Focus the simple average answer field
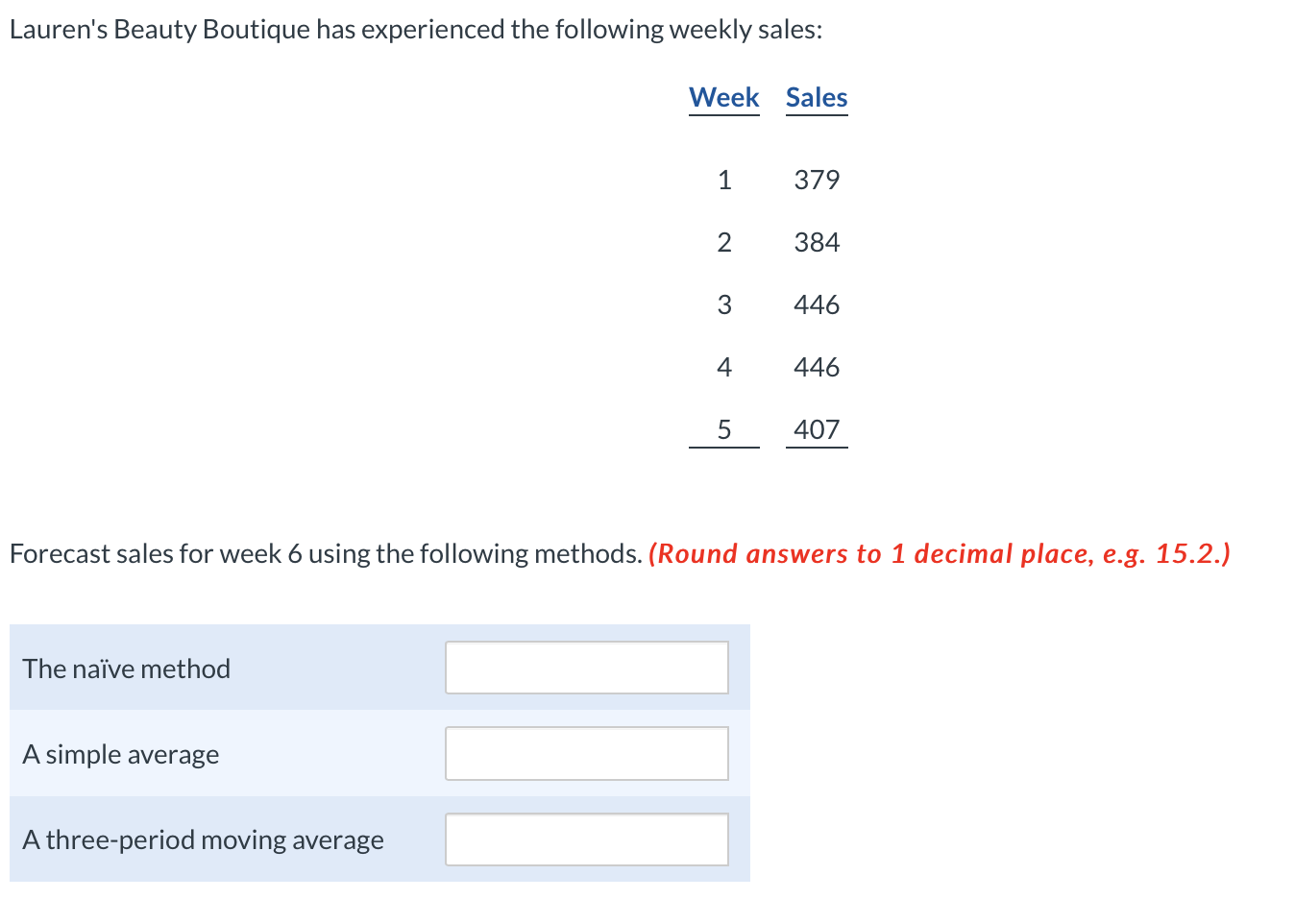Viewport: 1295px width, 924px height. coord(587,754)
